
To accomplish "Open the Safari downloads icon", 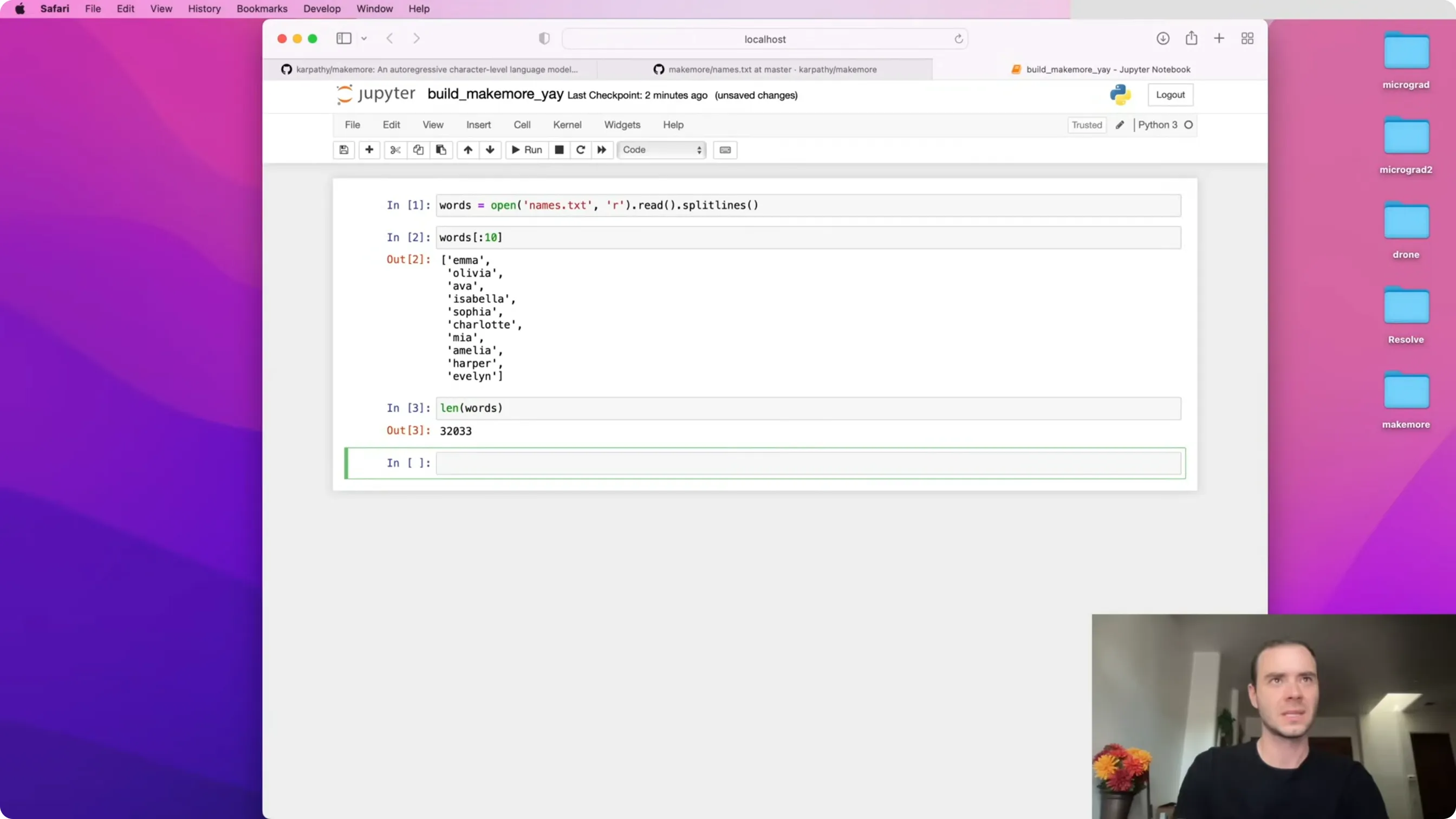I will coord(1162,38).
